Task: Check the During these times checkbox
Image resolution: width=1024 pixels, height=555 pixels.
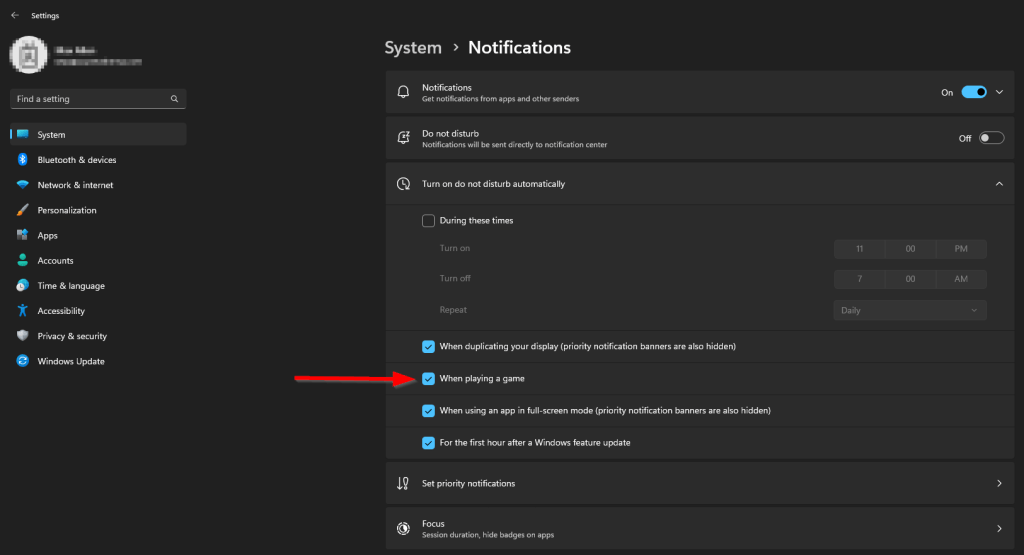Action: click(429, 220)
